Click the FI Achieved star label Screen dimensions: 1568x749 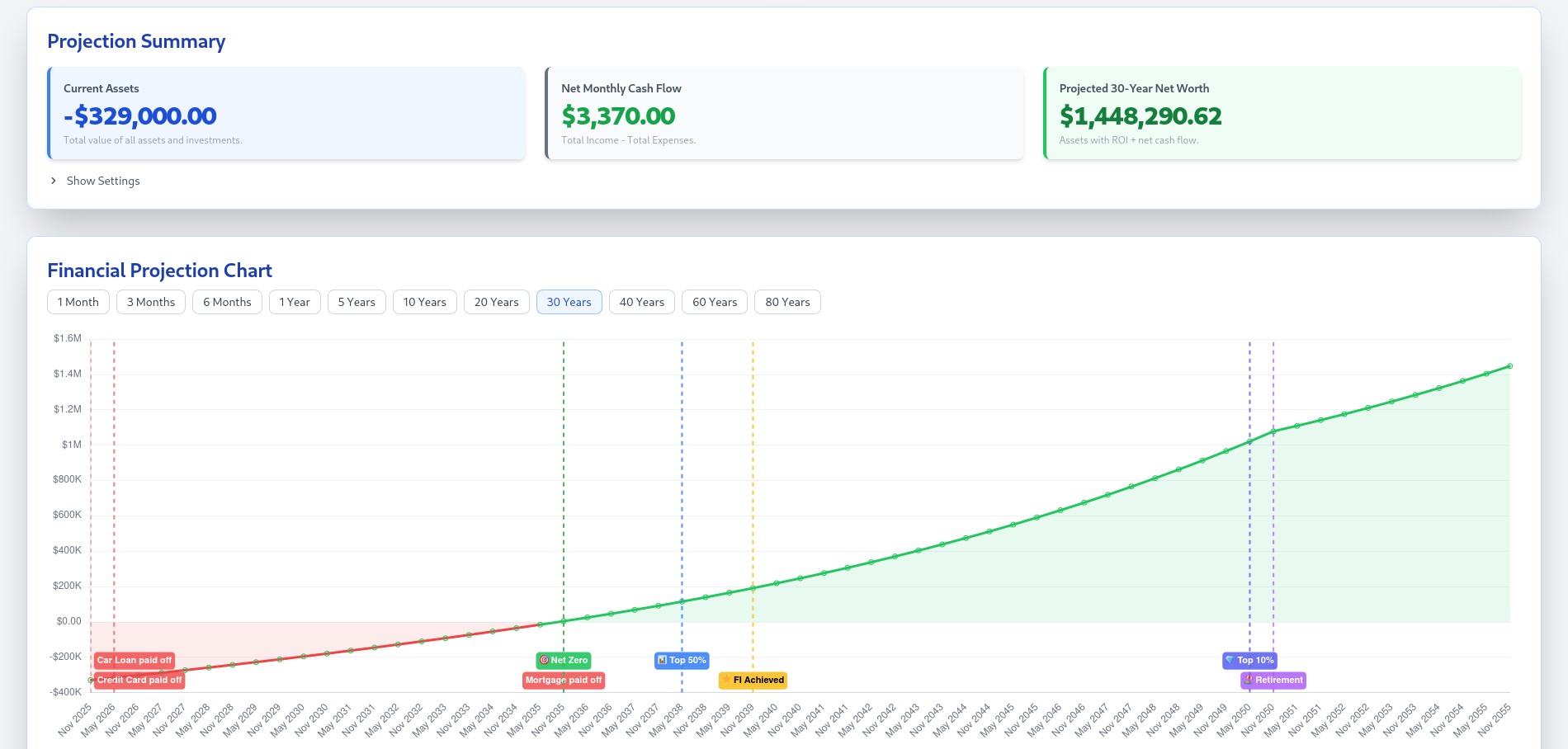click(x=753, y=681)
